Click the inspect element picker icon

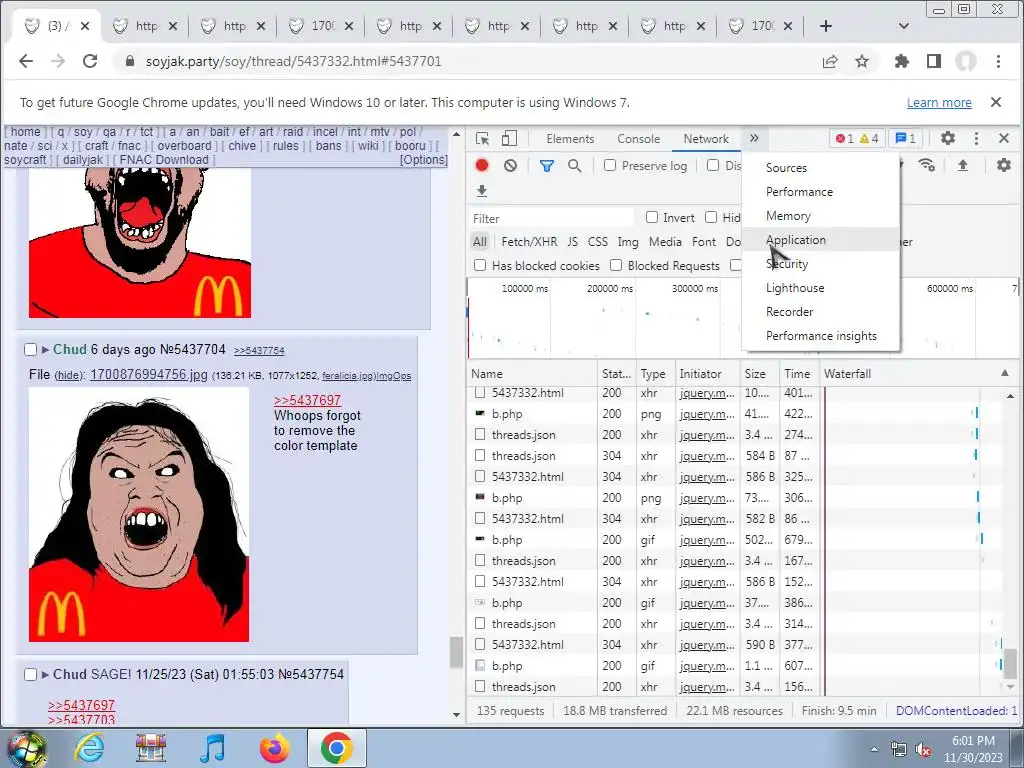point(483,138)
